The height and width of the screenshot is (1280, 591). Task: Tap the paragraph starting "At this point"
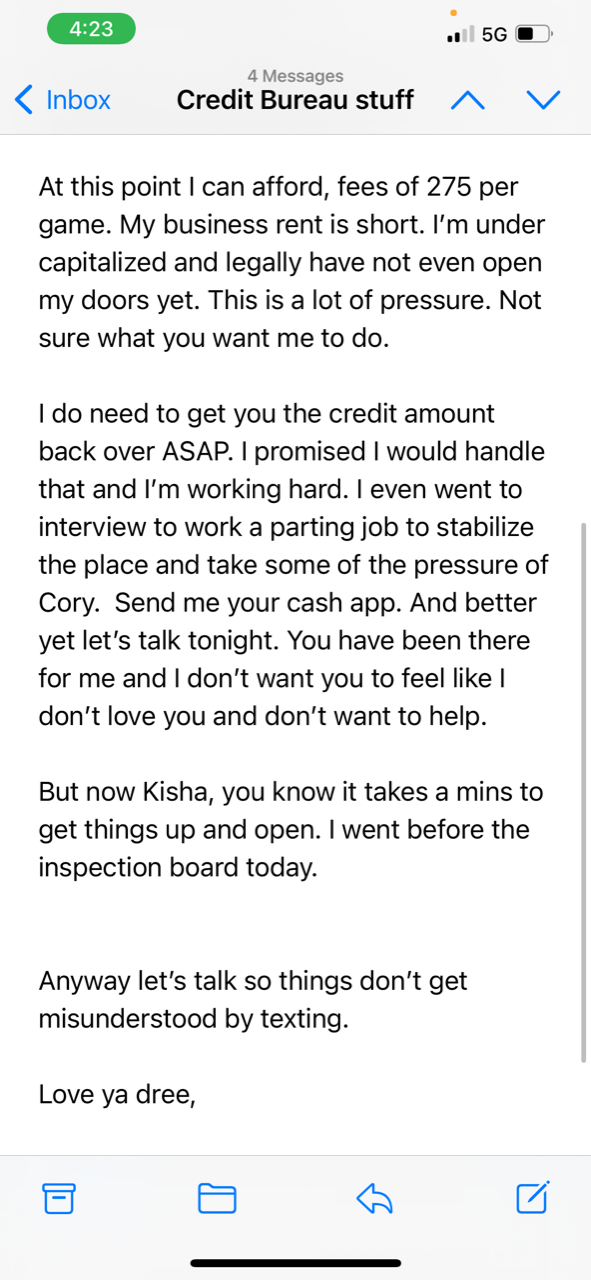(292, 262)
